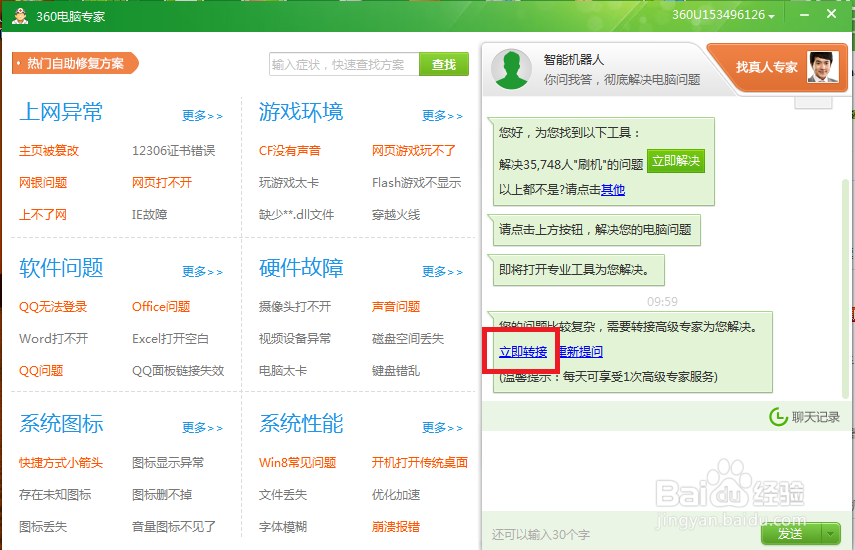Select the 网页打不开 entry
The height and width of the screenshot is (550, 855).
pyautogui.click(x=162, y=183)
